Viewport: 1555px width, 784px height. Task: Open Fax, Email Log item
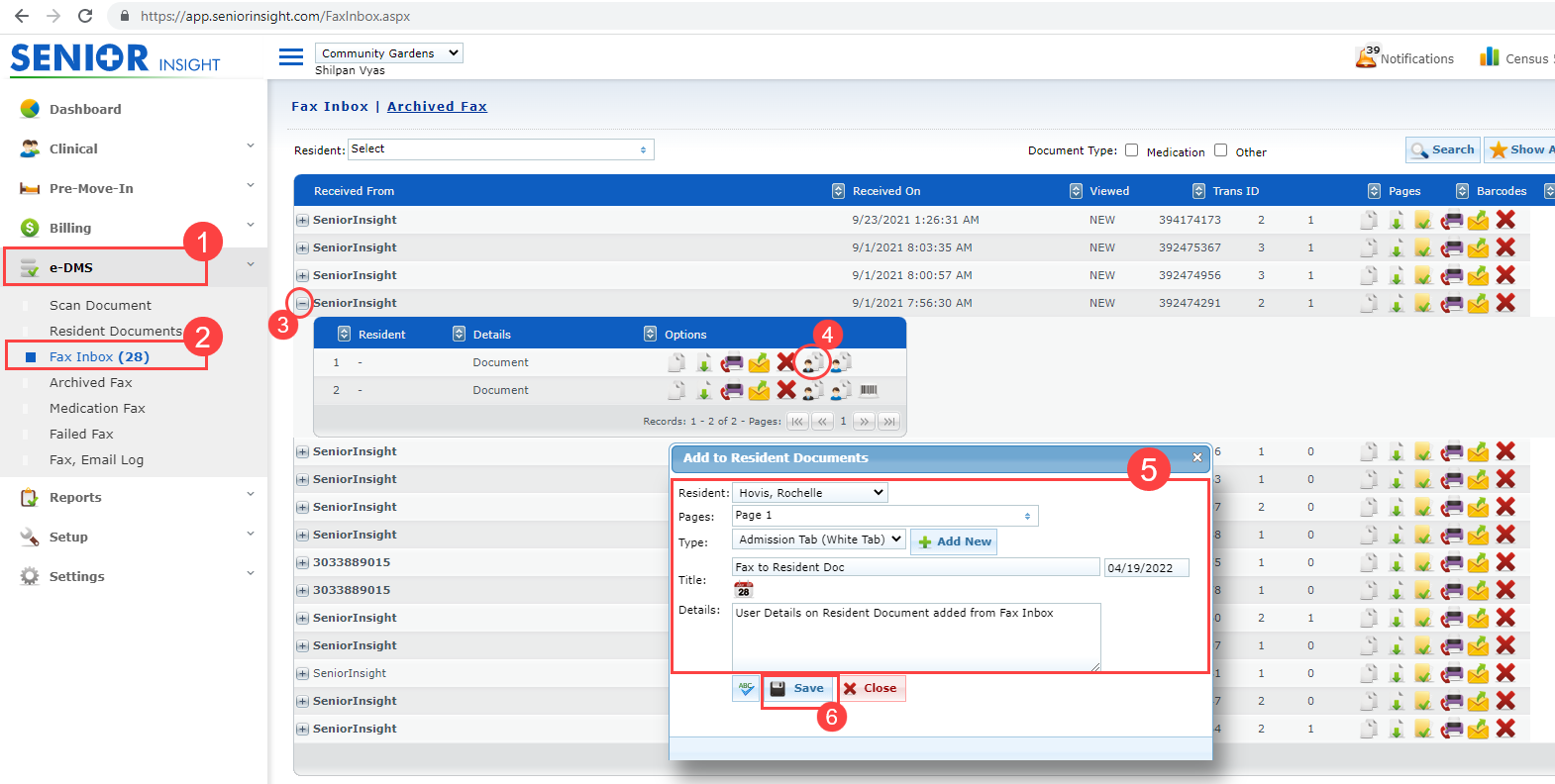[x=96, y=459]
